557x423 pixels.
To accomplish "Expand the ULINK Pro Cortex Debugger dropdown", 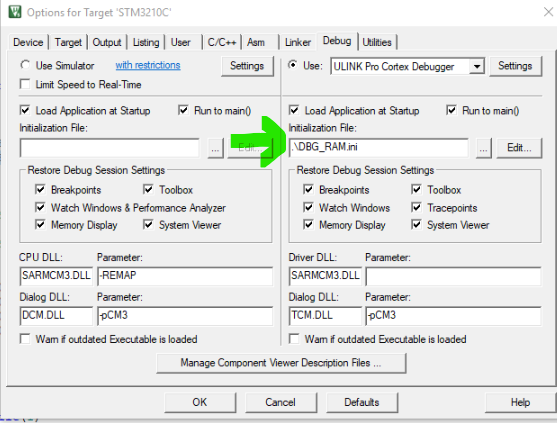I will pyautogui.click(x=477, y=66).
